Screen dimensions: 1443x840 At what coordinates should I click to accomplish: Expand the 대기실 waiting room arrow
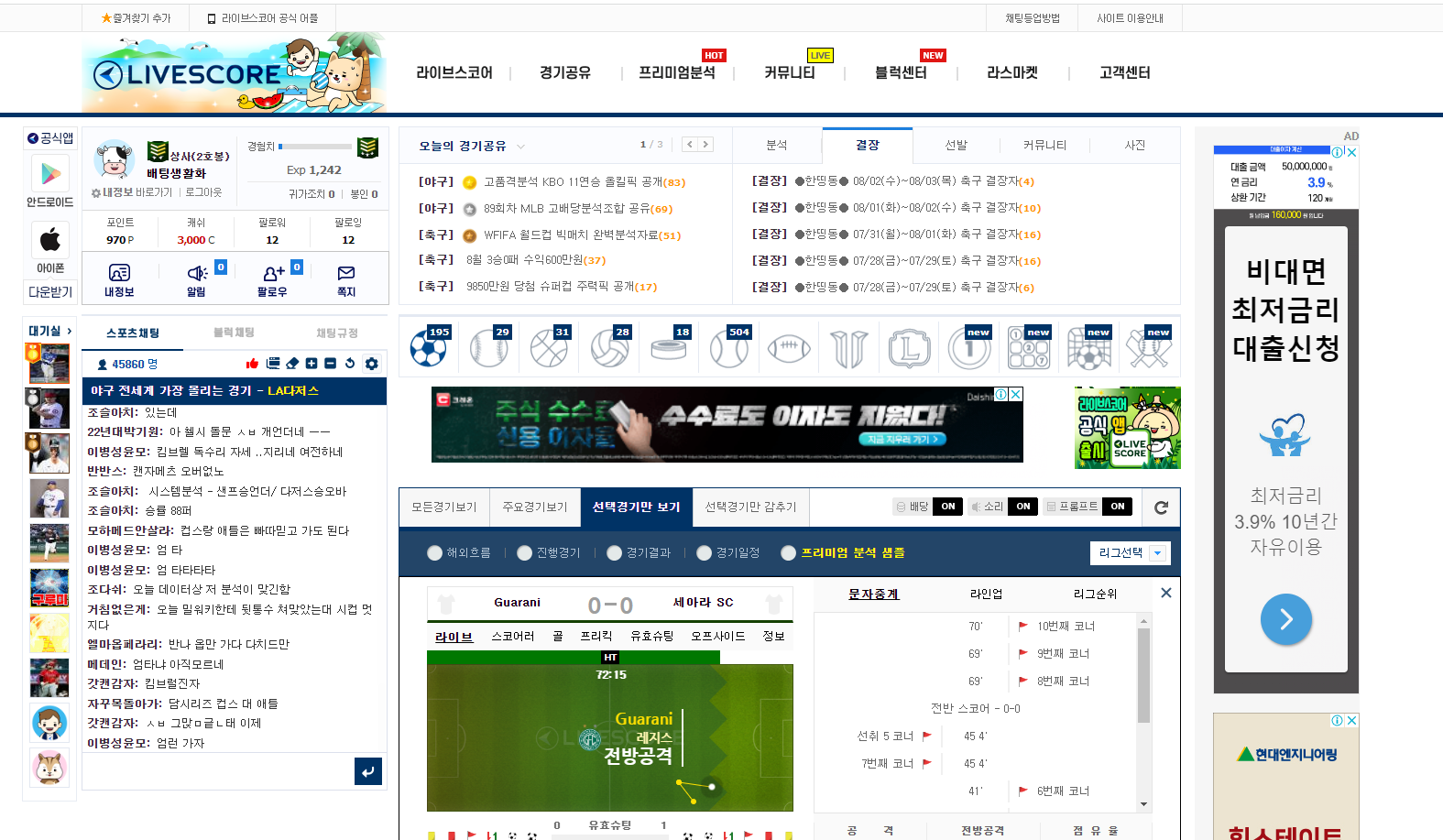(69, 331)
